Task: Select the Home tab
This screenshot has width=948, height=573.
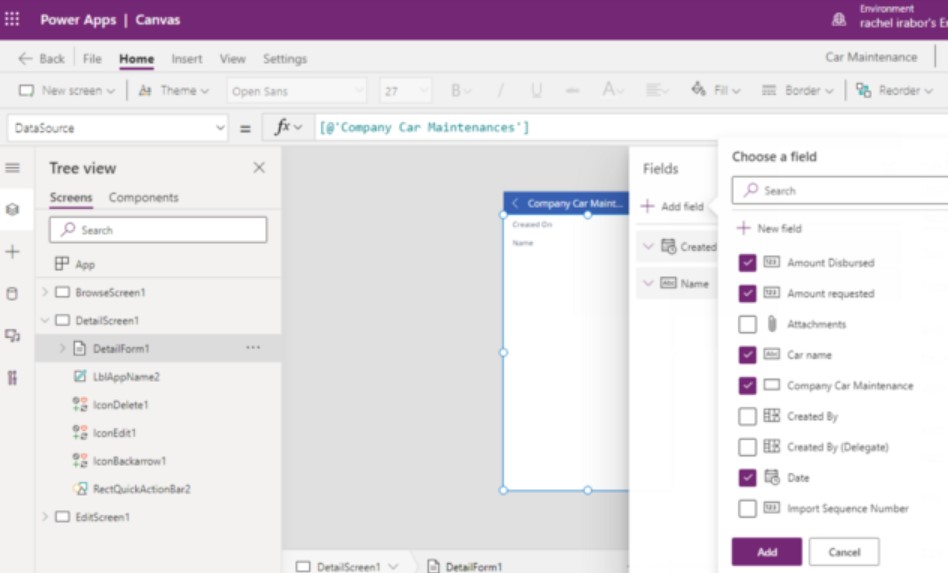Action: click(x=136, y=59)
